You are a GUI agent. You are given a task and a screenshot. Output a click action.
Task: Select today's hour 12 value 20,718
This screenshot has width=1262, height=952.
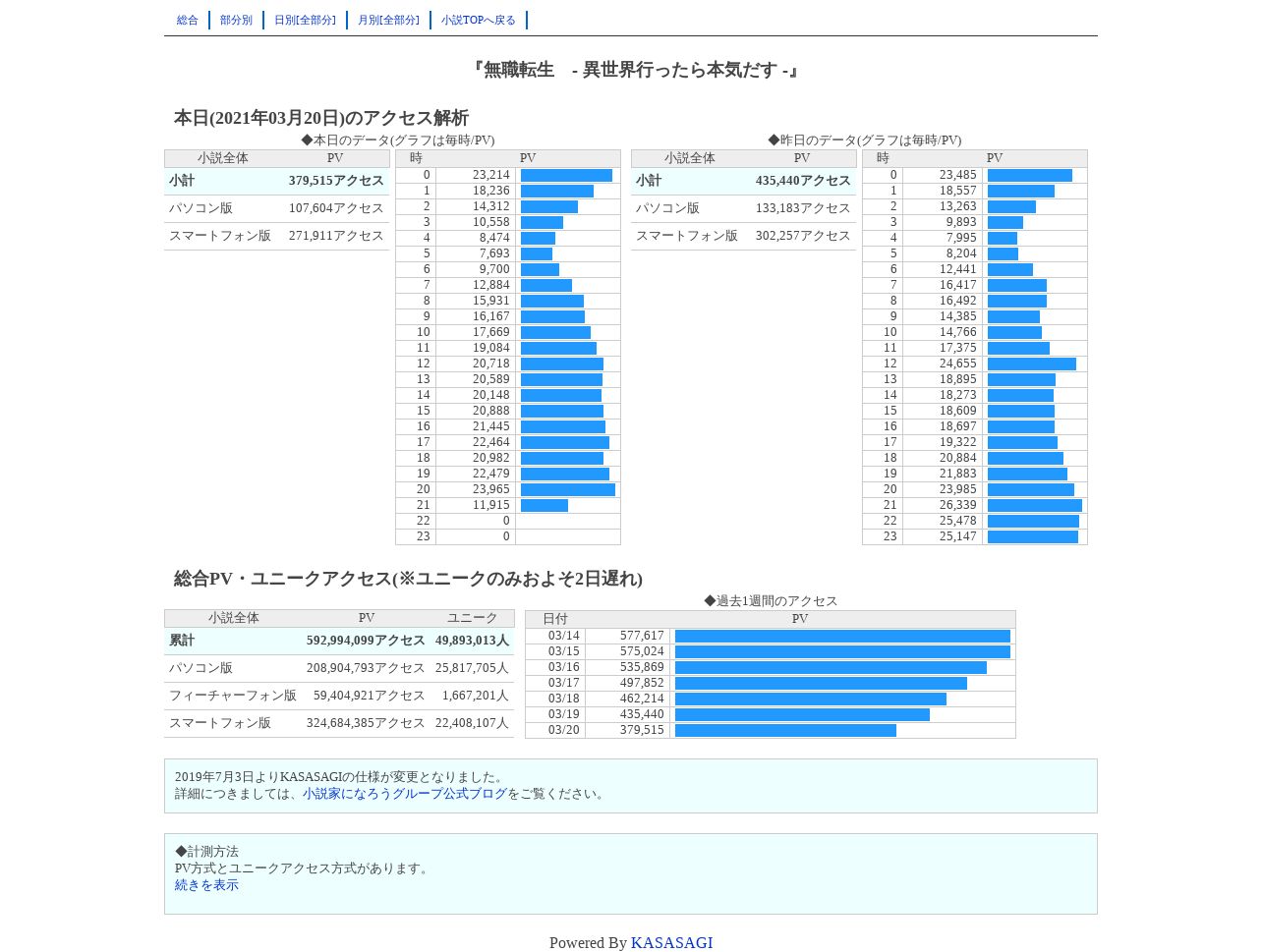click(491, 364)
